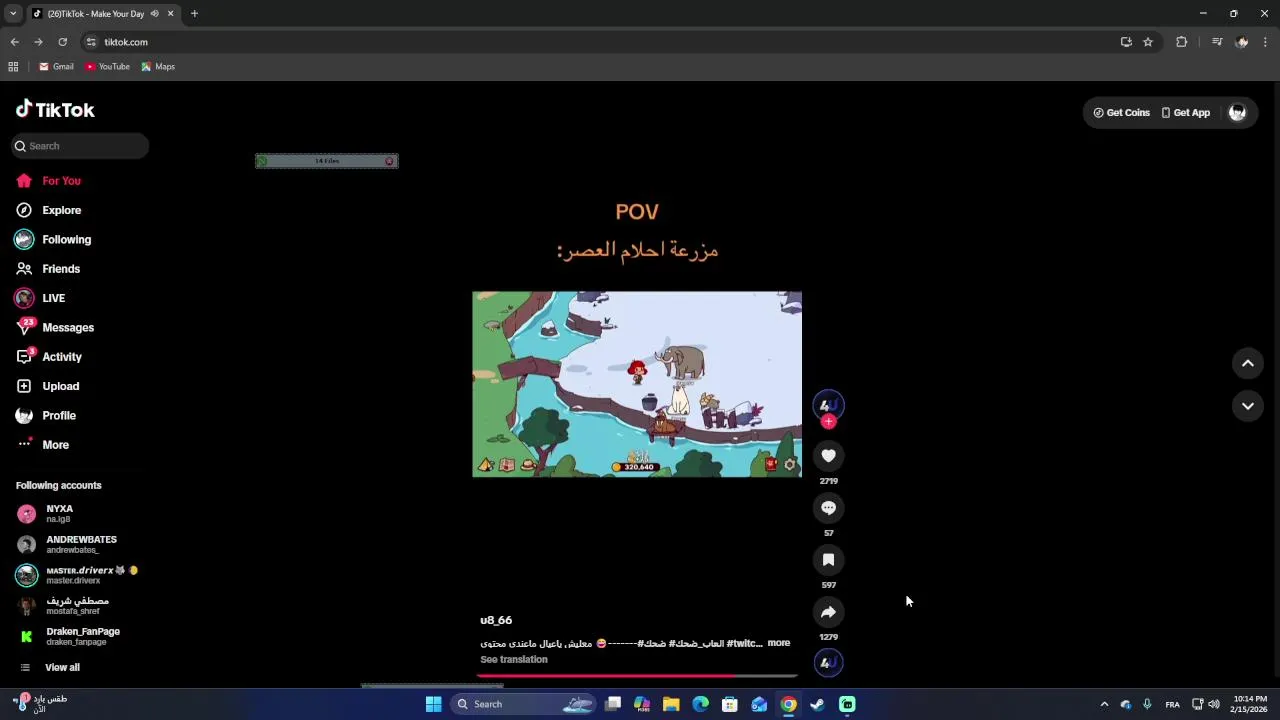
Task: Go to the previous video with up arrow
Action: pyautogui.click(x=1248, y=364)
